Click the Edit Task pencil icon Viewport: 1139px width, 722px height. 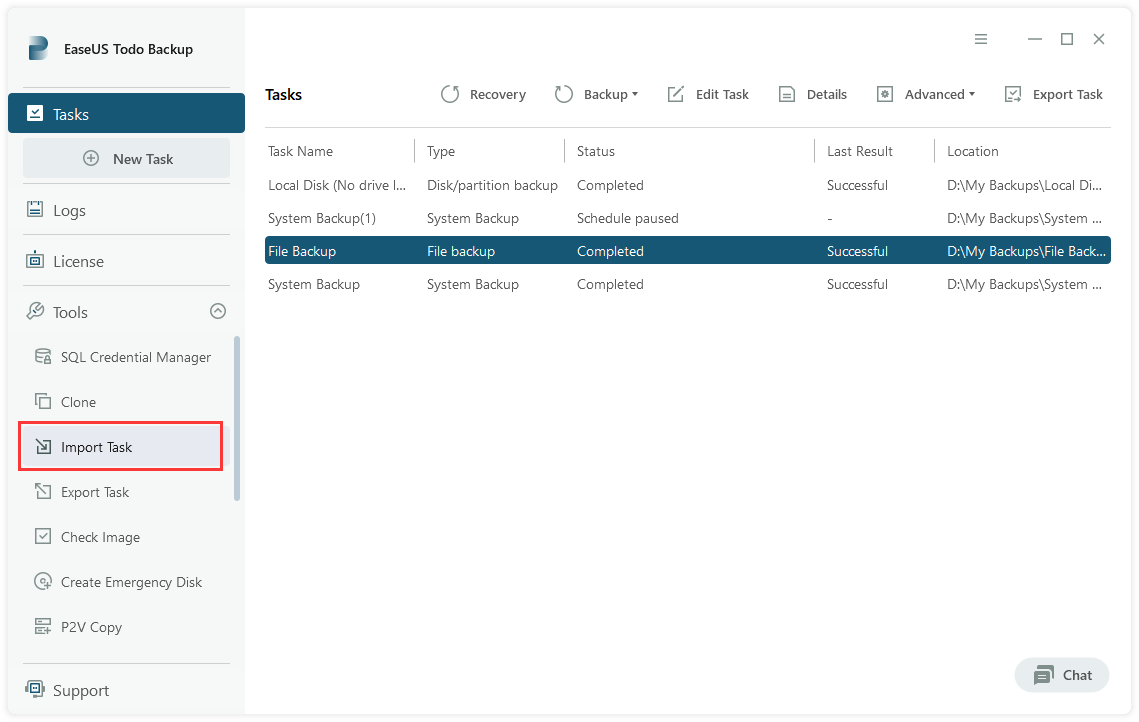click(x=676, y=94)
